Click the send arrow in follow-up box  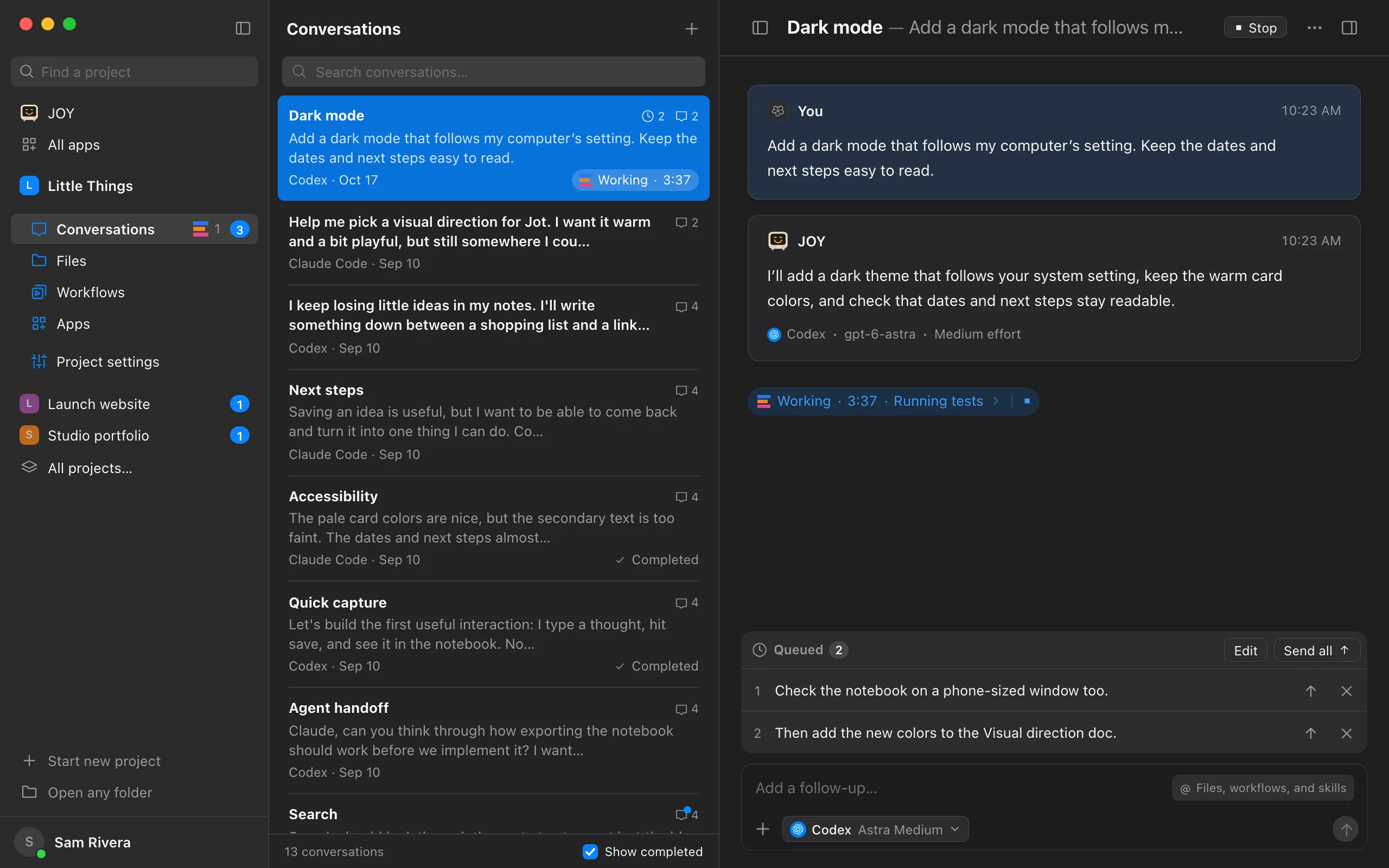1346,829
